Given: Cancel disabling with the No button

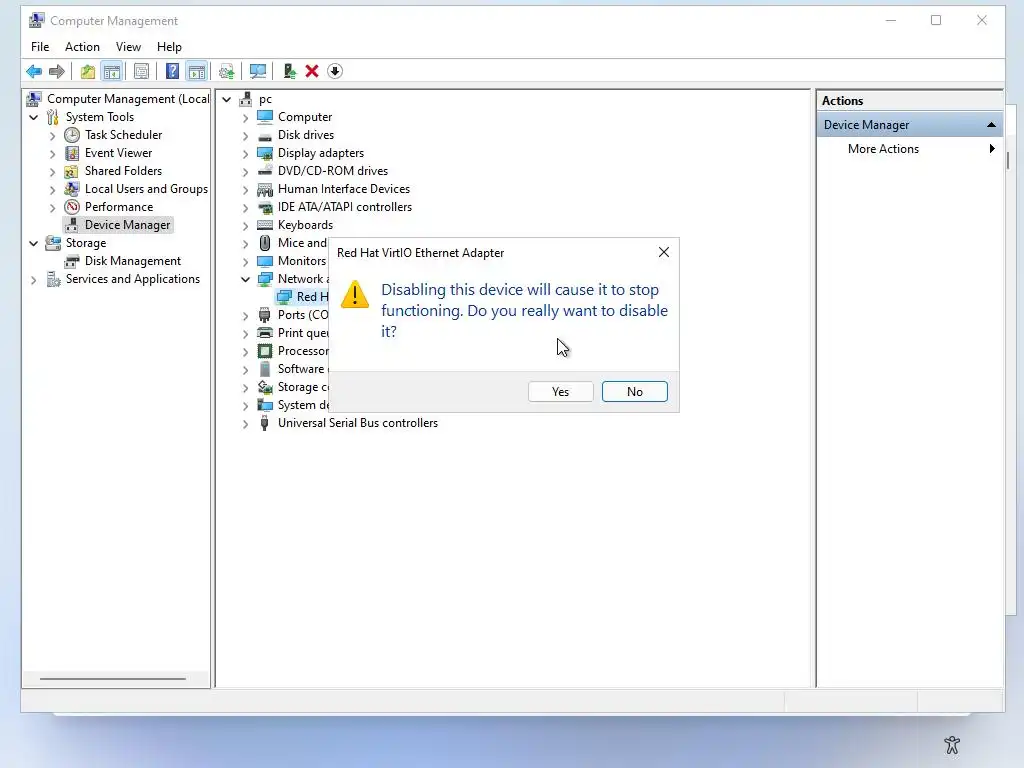Looking at the screenshot, I should (x=635, y=392).
